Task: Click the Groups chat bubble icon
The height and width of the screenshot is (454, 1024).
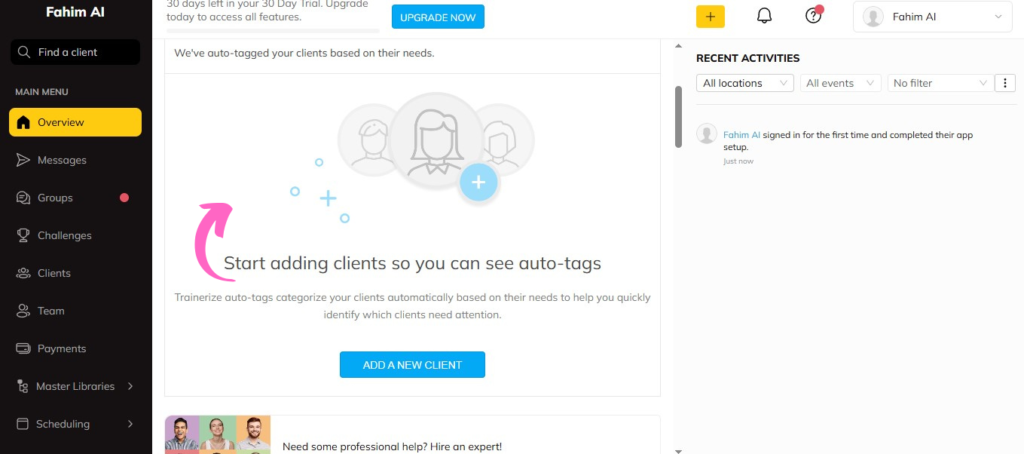Action: point(23,198)
